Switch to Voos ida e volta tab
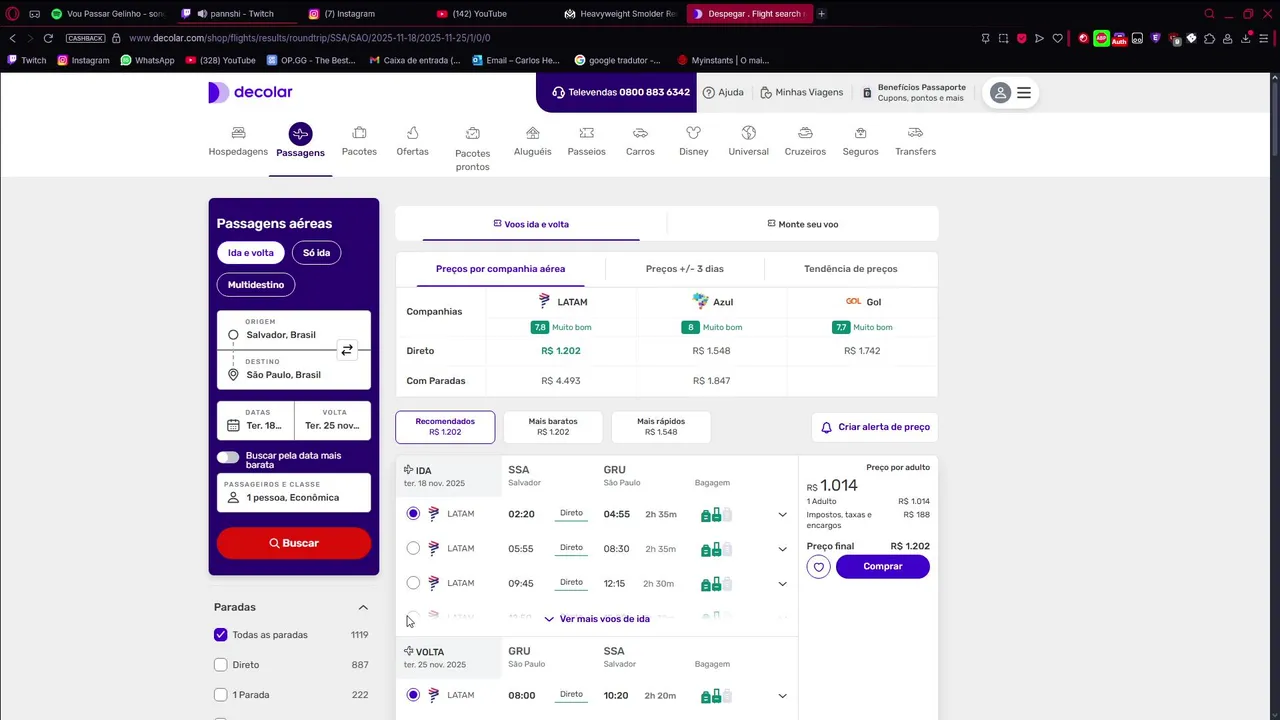 tap(531, 224)
